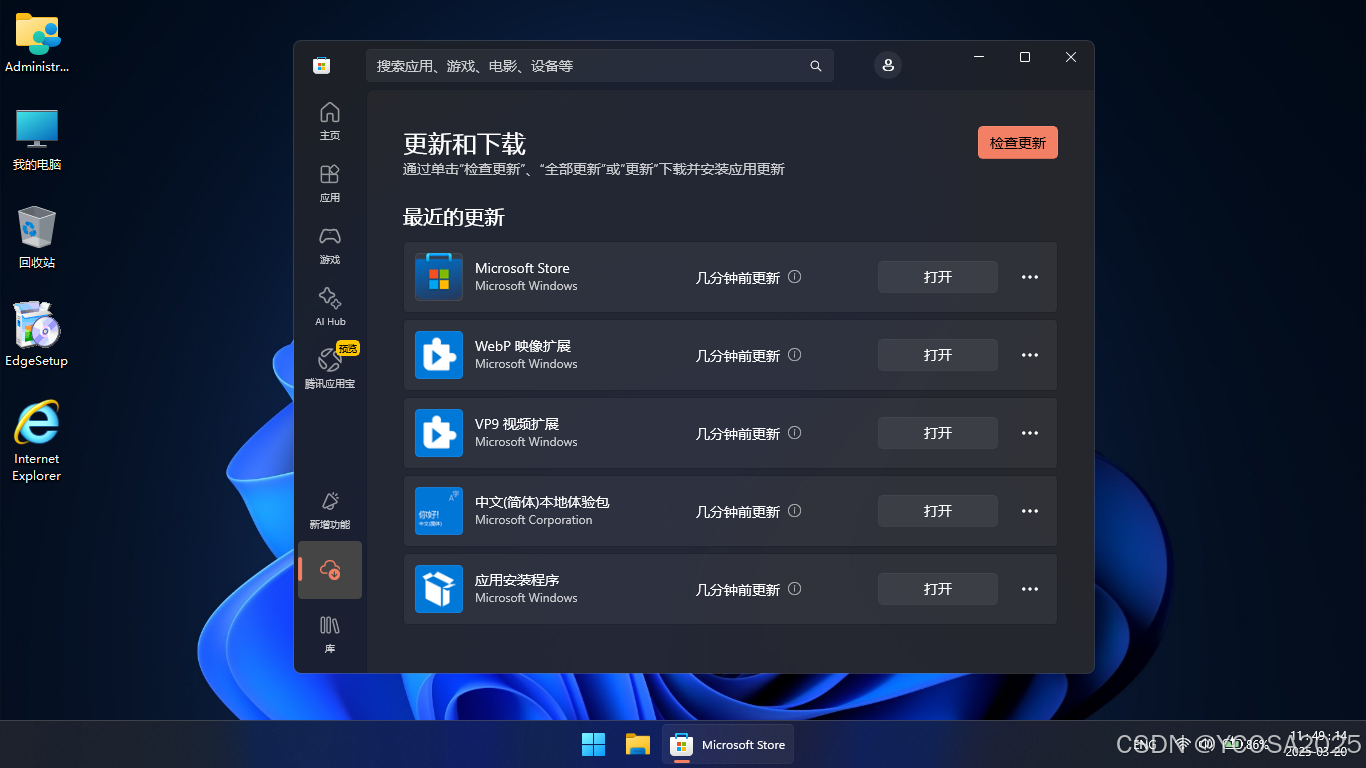Click the "最近的更新" heading
Screen dimensions: 1366x768
[454, 217]
